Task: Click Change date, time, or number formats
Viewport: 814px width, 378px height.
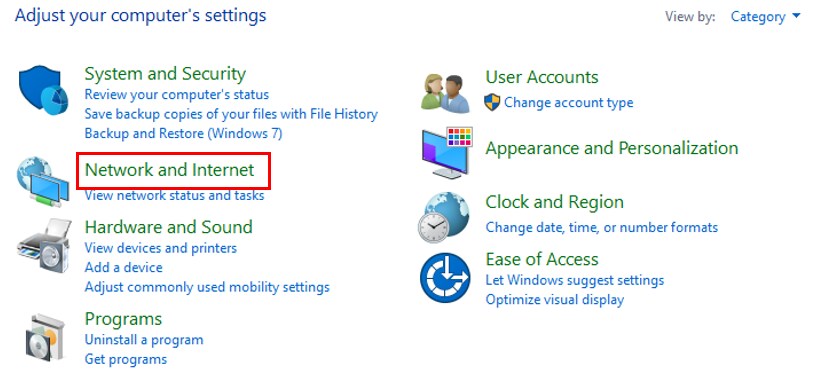Action: 602,227
